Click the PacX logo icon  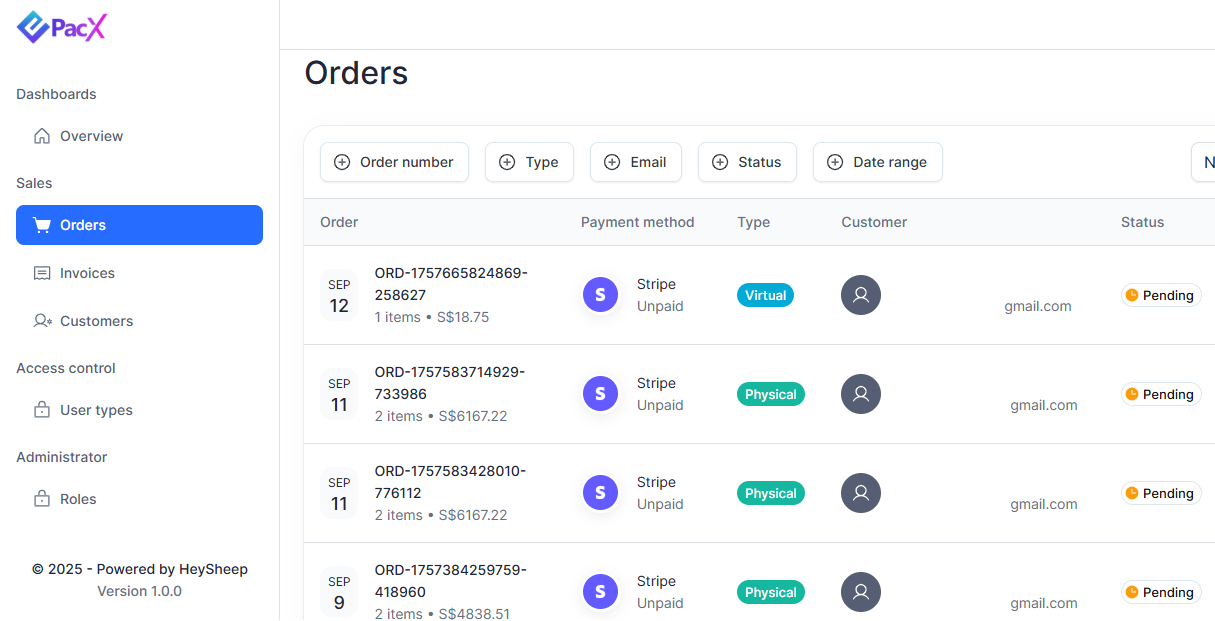[x=33, y=28]
